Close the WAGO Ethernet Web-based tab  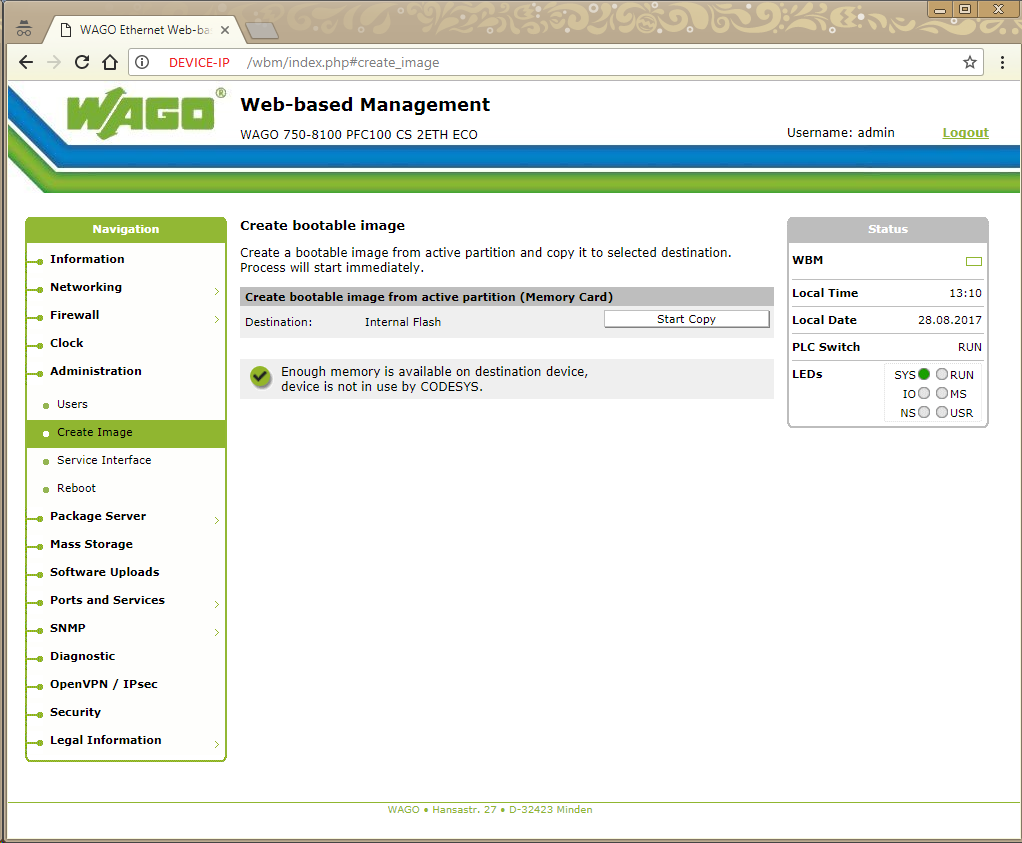pos(225,30)
